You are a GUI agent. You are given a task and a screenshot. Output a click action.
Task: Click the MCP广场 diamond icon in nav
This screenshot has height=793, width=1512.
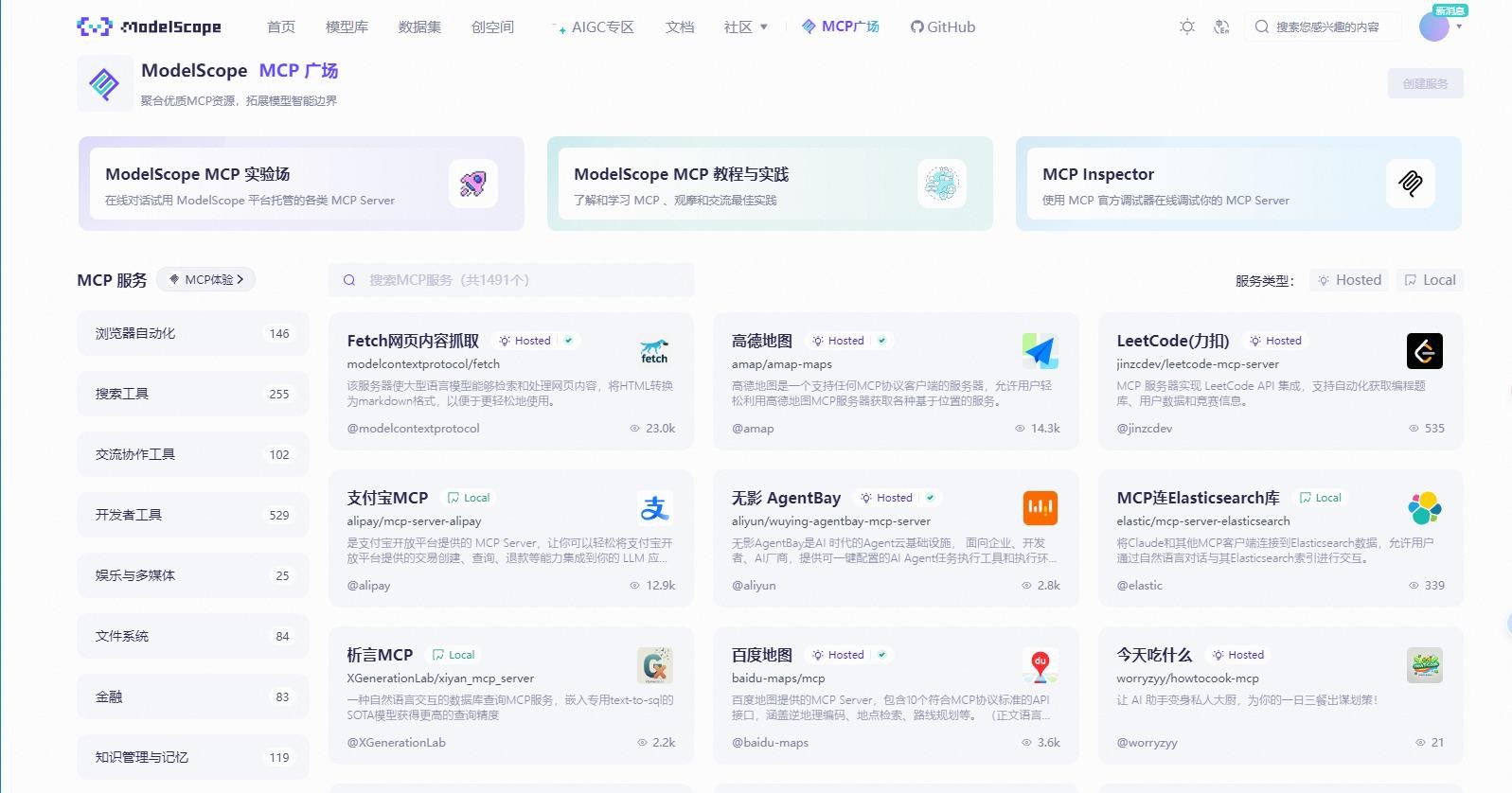(809, 26)
